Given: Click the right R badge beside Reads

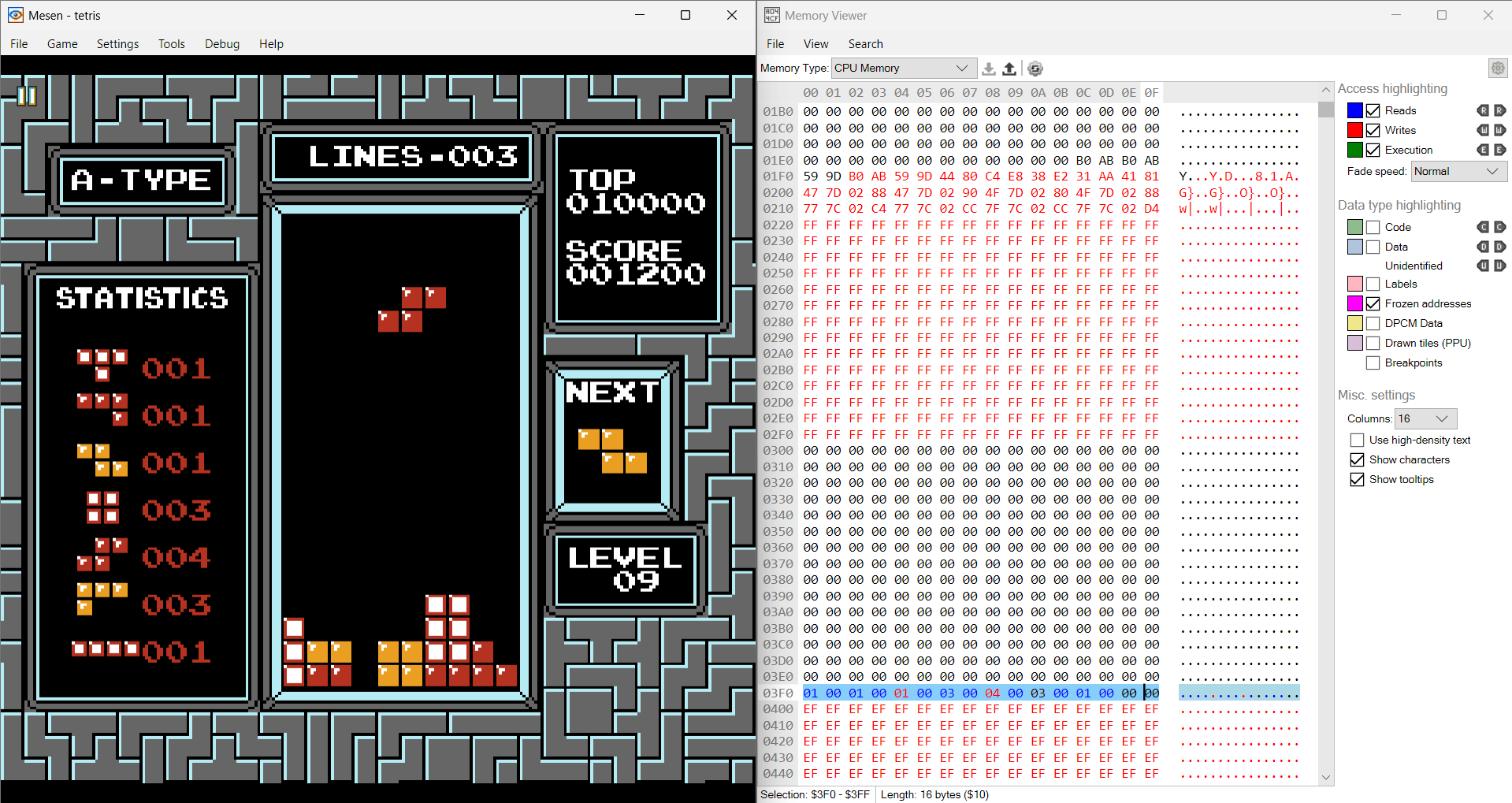Looking at the screenshot, I should (x=1499, y=110).
